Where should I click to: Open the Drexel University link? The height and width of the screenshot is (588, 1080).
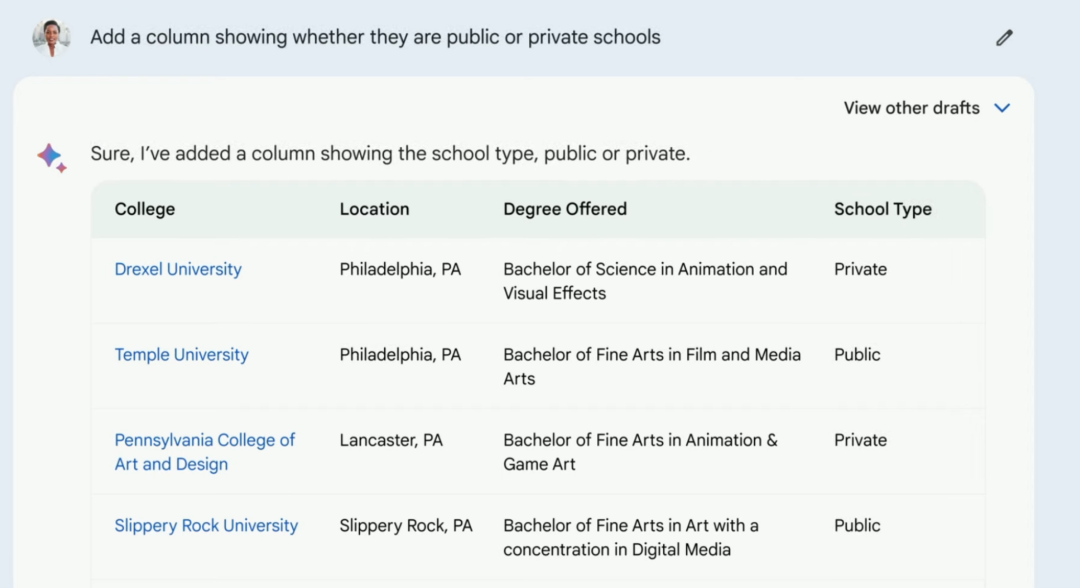pyautogui.click(x=178, y=269)
